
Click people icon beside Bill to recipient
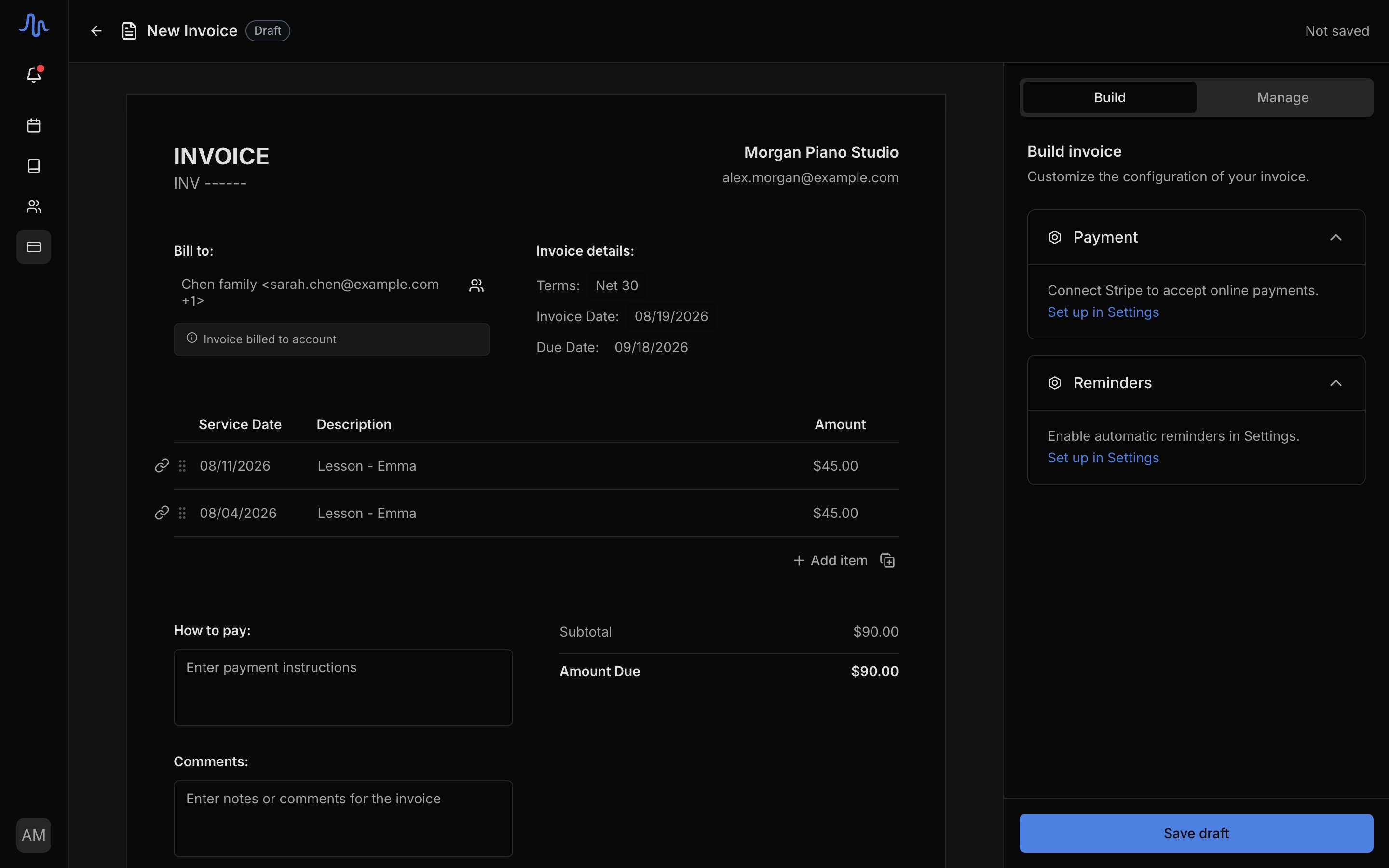click(477, 285)
